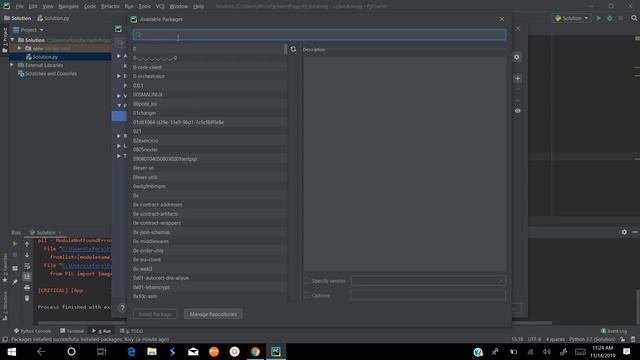Open the Windows Action Center notifications
The image size is (640, 360).
(x=627, y=352)
